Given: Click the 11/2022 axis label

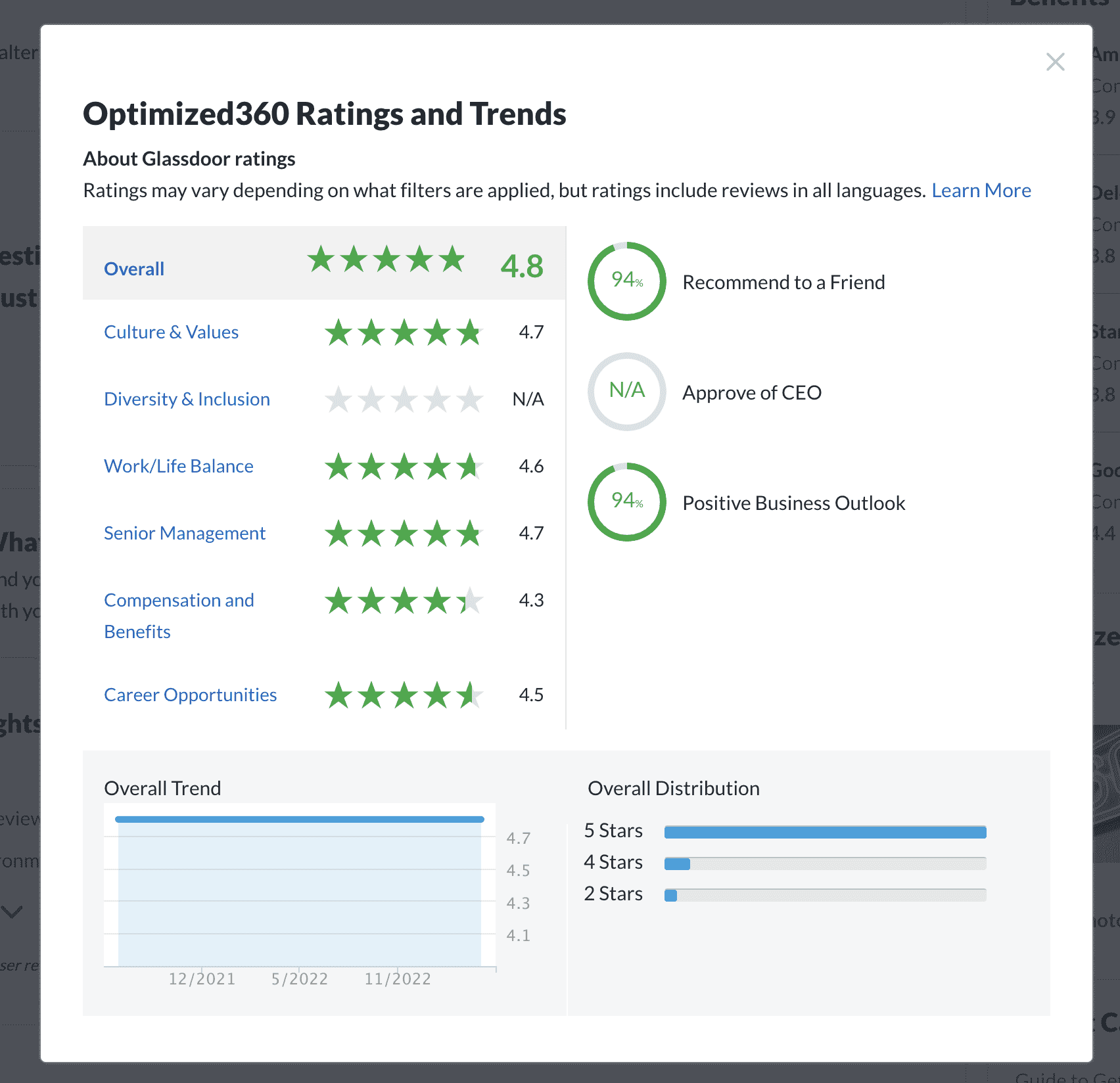Looking at the screenshot, I should [x=398, y=979].
